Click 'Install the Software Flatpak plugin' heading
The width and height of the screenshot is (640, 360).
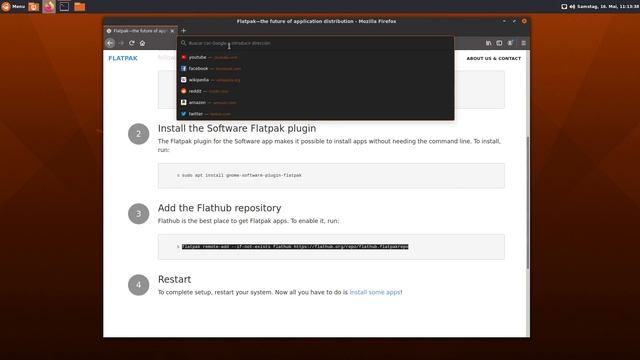[237, 128]
